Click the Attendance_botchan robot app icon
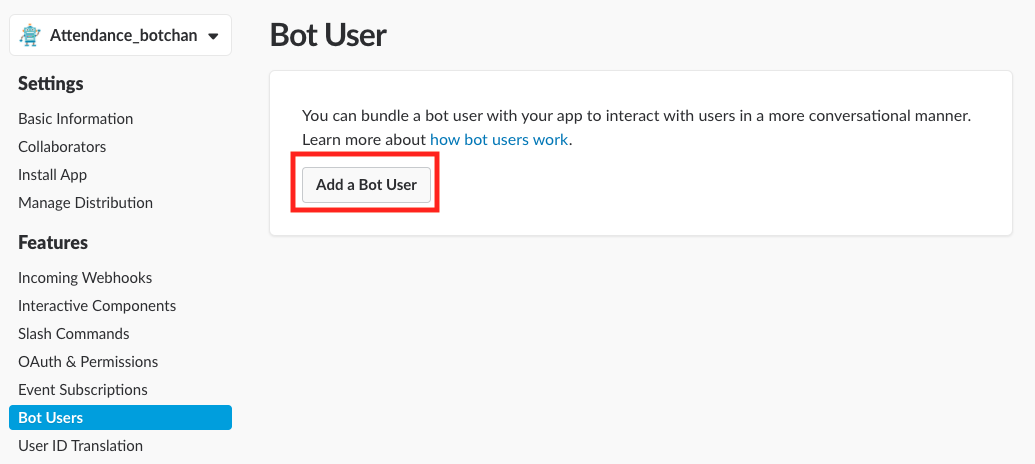The width and height of the screenshot is (1035, 464). coord(32,36)
